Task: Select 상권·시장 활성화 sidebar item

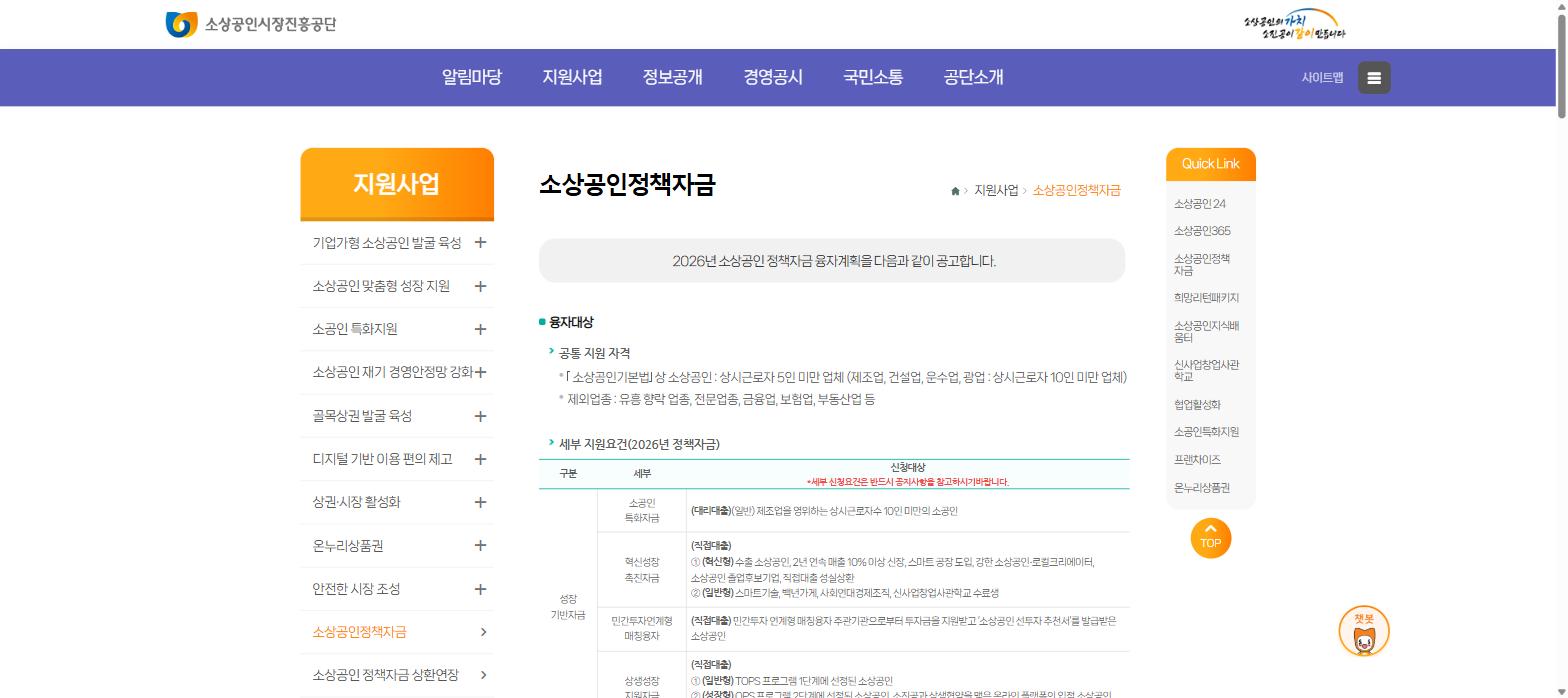Action: 356,502
